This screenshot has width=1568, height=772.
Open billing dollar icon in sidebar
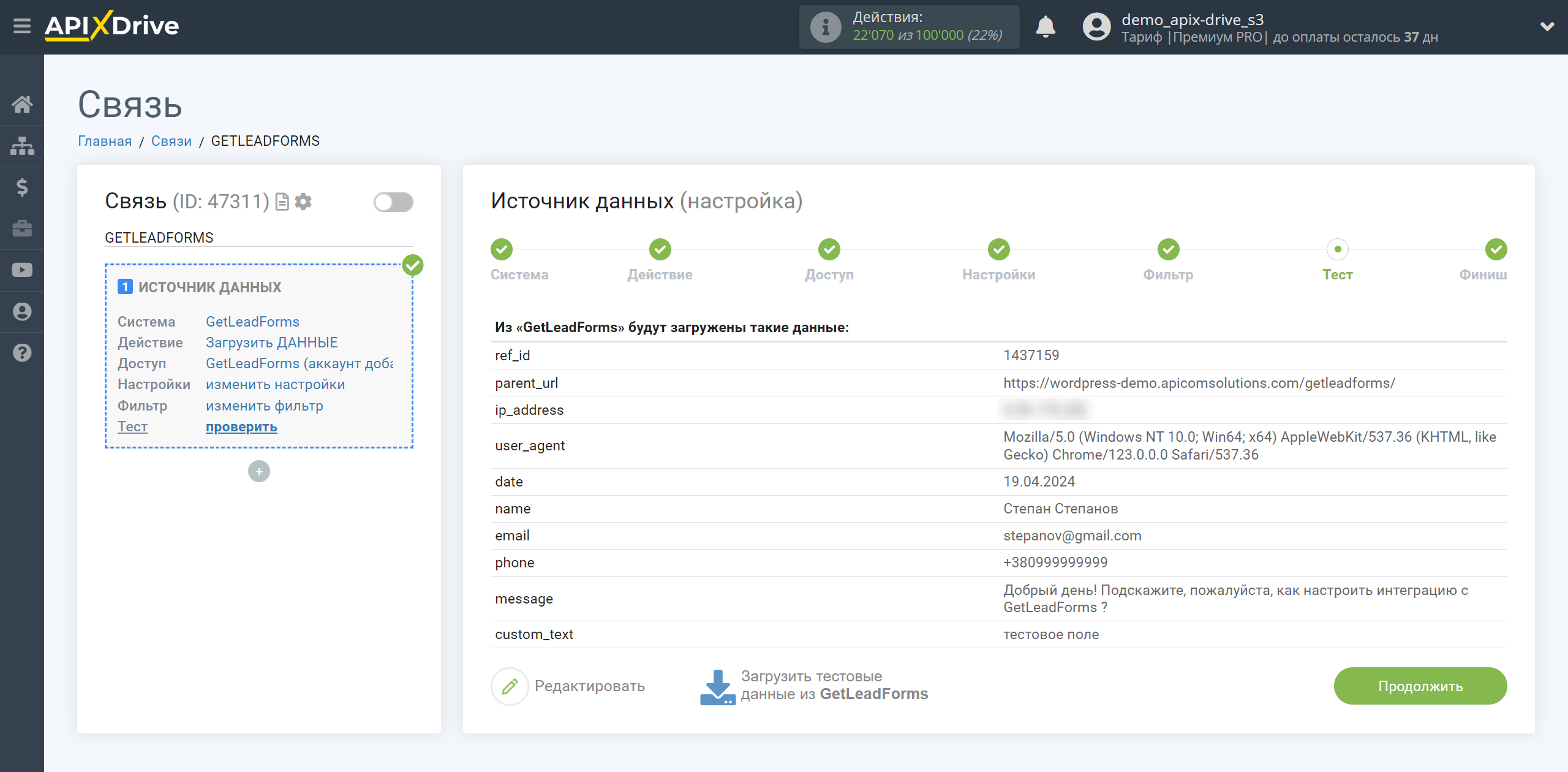[22, 187]
